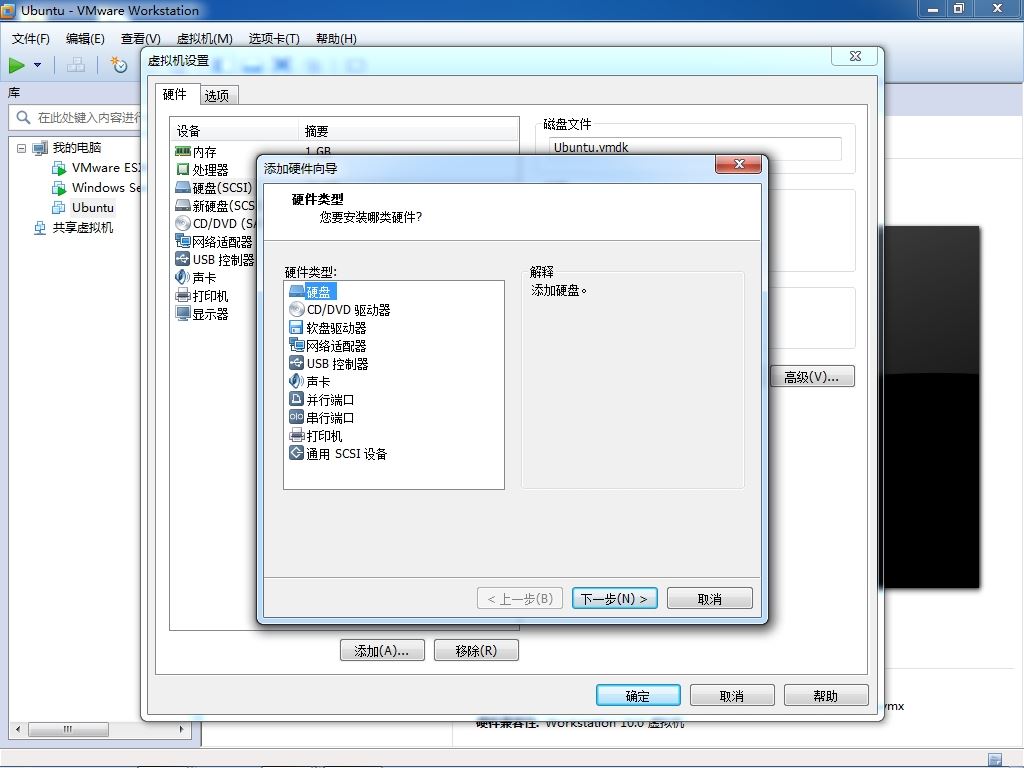Click 声卡 icon in settings device list

point(183,277)
